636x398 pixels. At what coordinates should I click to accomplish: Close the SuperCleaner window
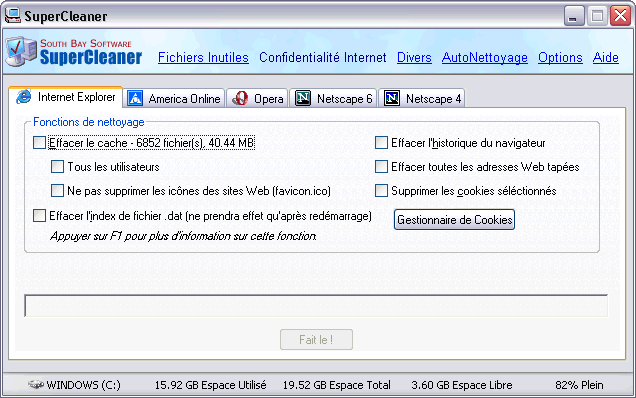621,16
